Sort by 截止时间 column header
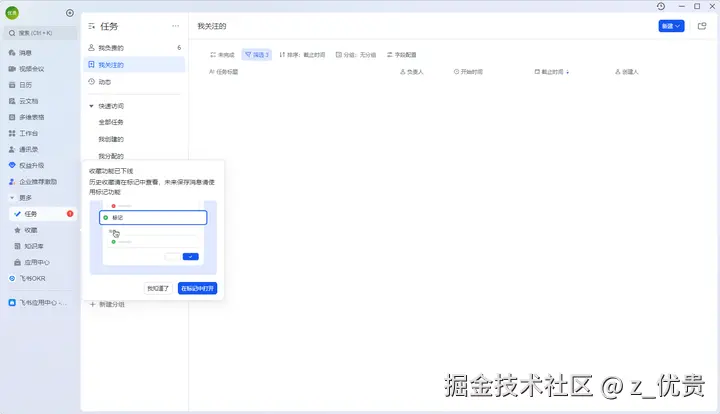720x414 pixels. click(552, 72)
